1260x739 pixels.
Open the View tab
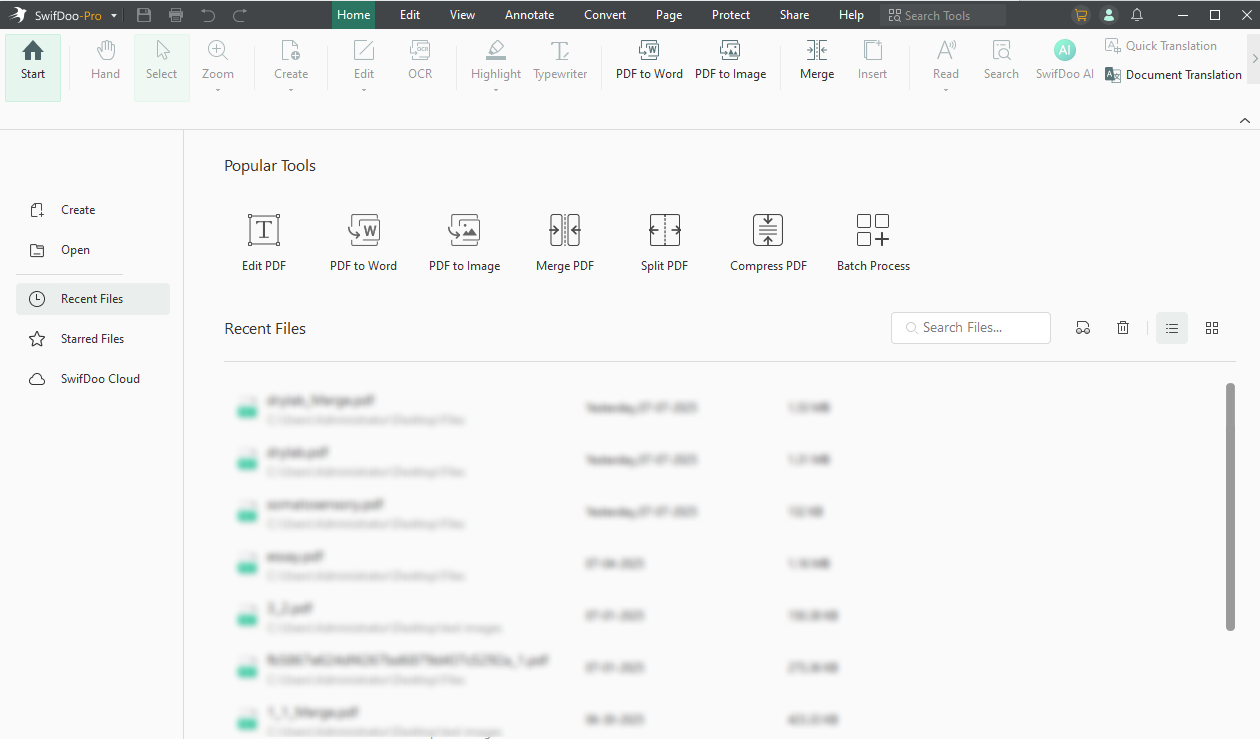click(x=463, y=15)
